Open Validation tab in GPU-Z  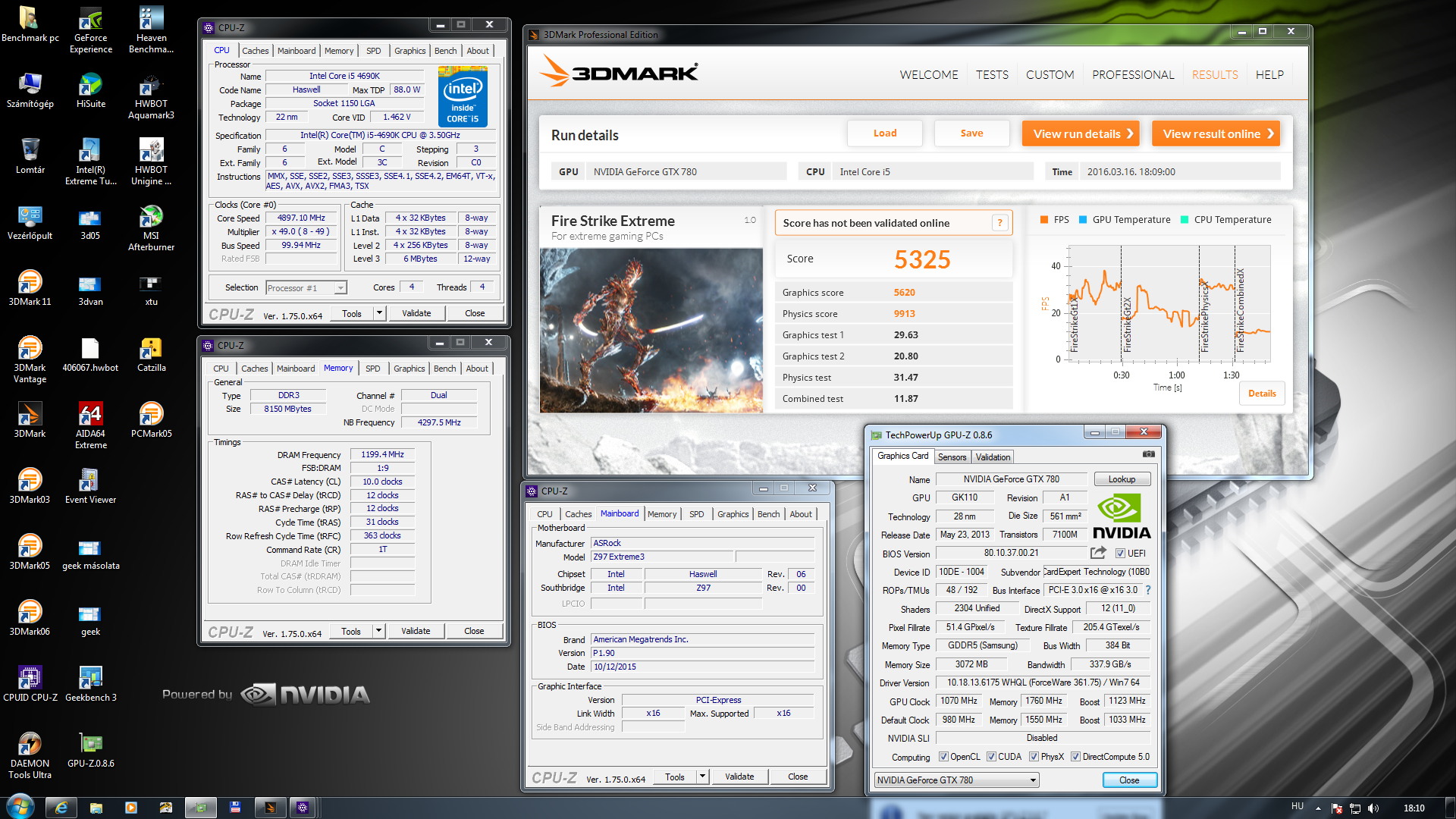pos(993,457)
